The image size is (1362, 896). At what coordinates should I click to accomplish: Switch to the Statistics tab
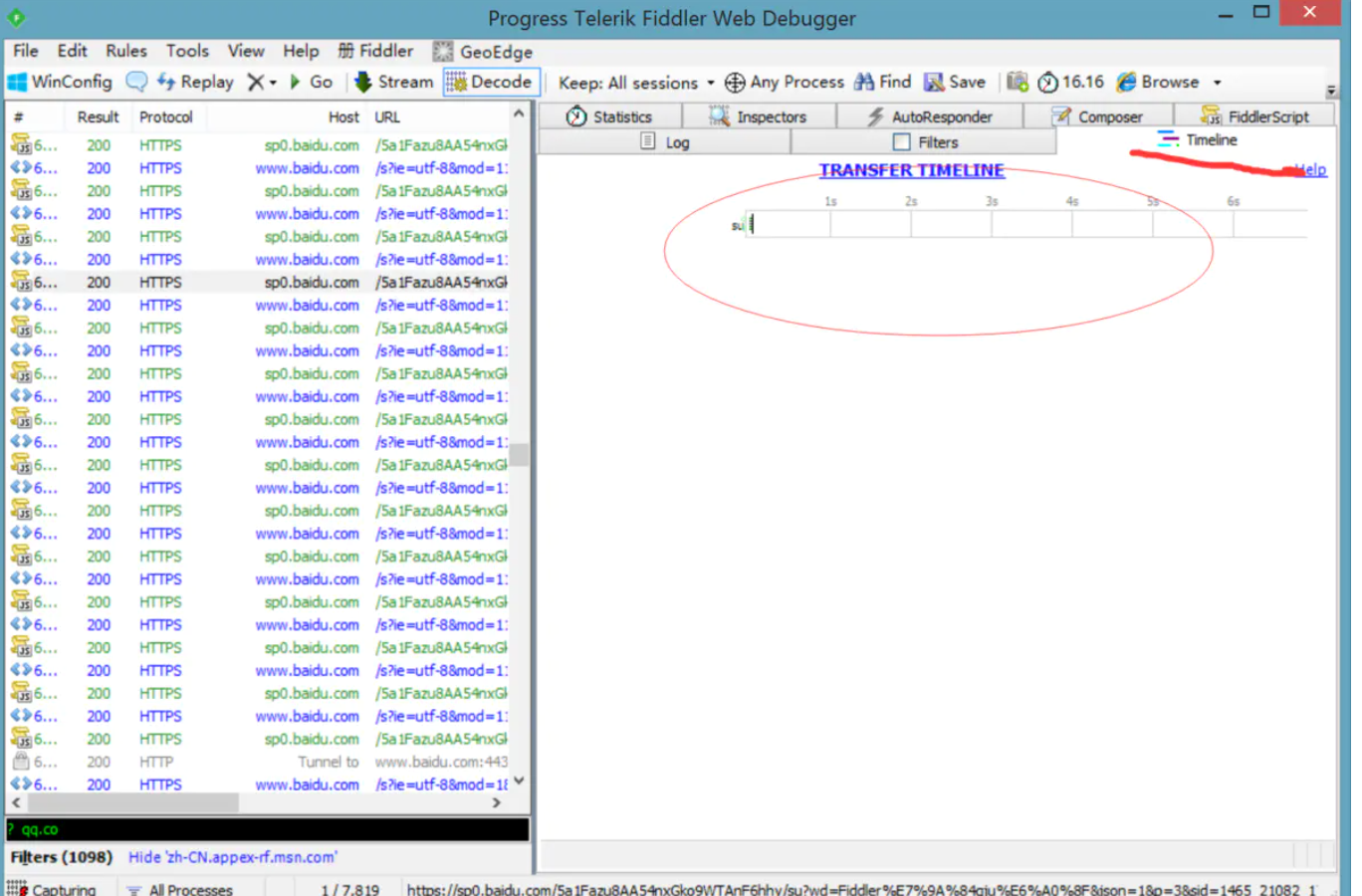click(610, 116)
